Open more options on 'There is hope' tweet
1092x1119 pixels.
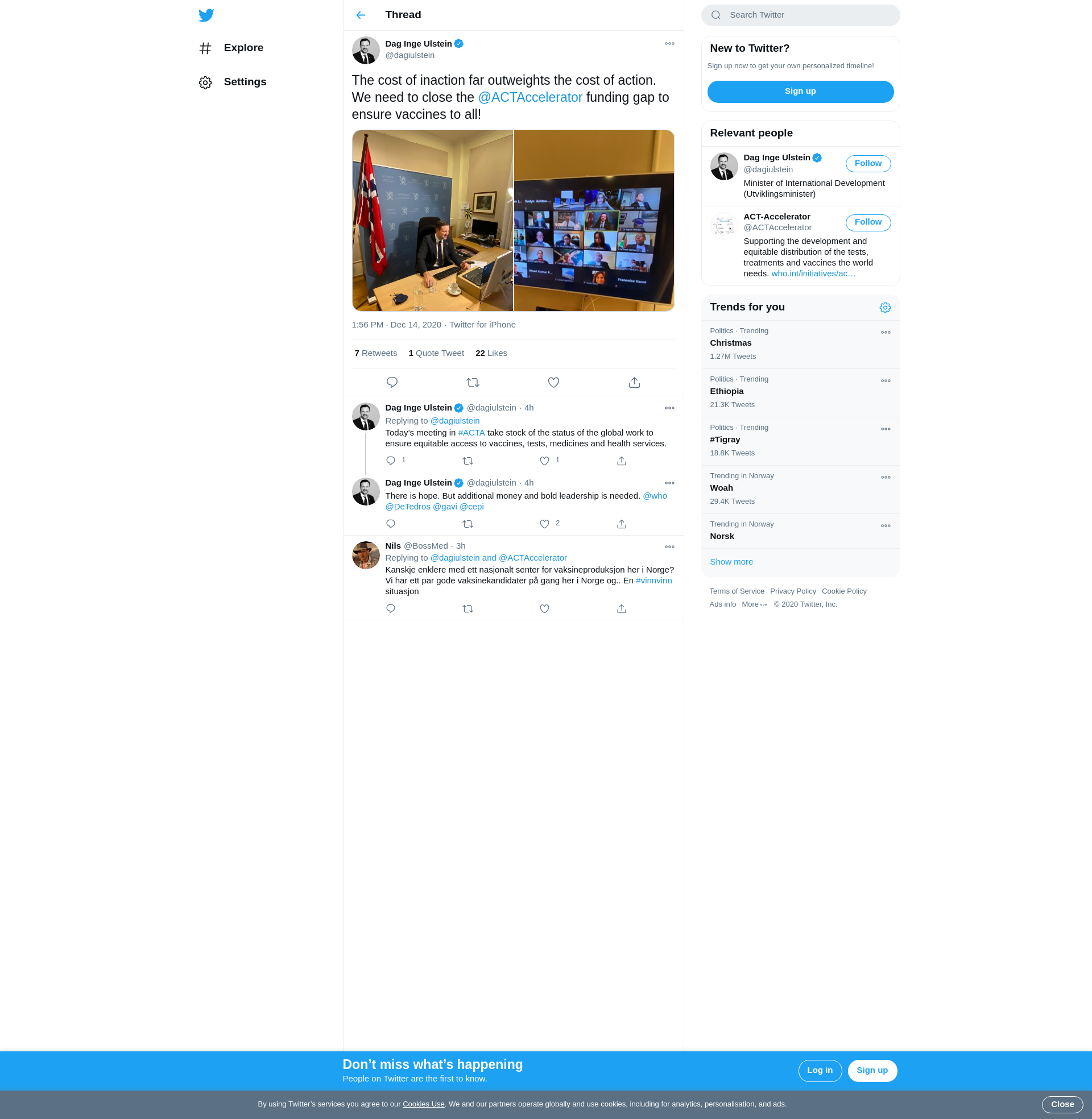pos(669,483)
